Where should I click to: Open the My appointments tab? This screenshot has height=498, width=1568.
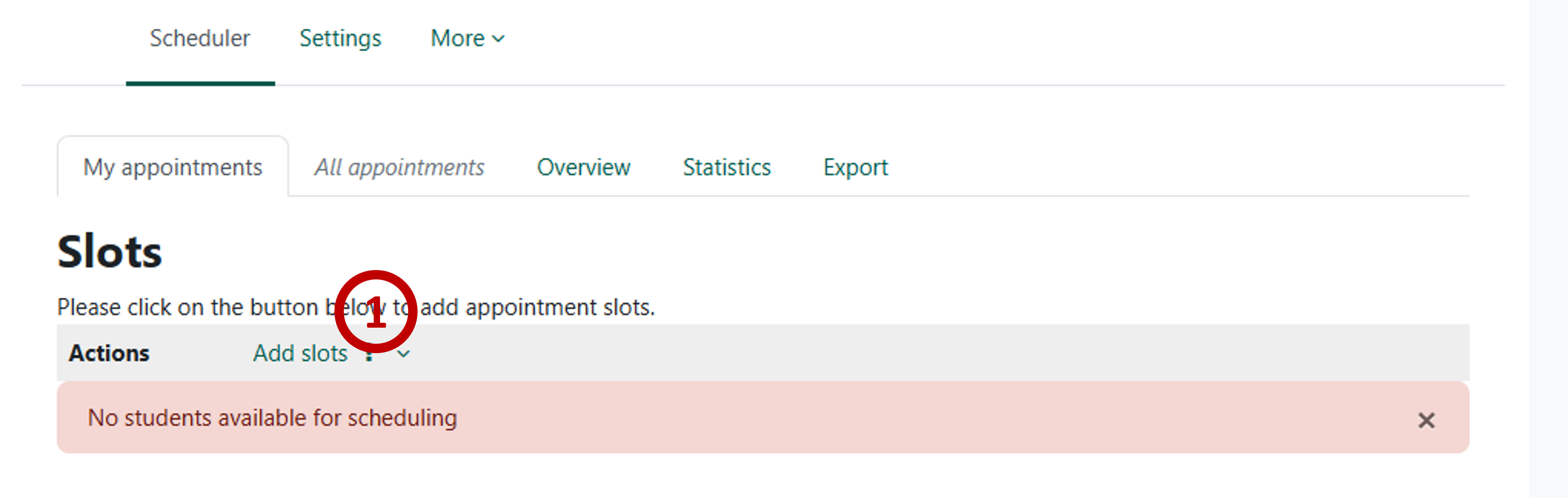pos(173,168)
